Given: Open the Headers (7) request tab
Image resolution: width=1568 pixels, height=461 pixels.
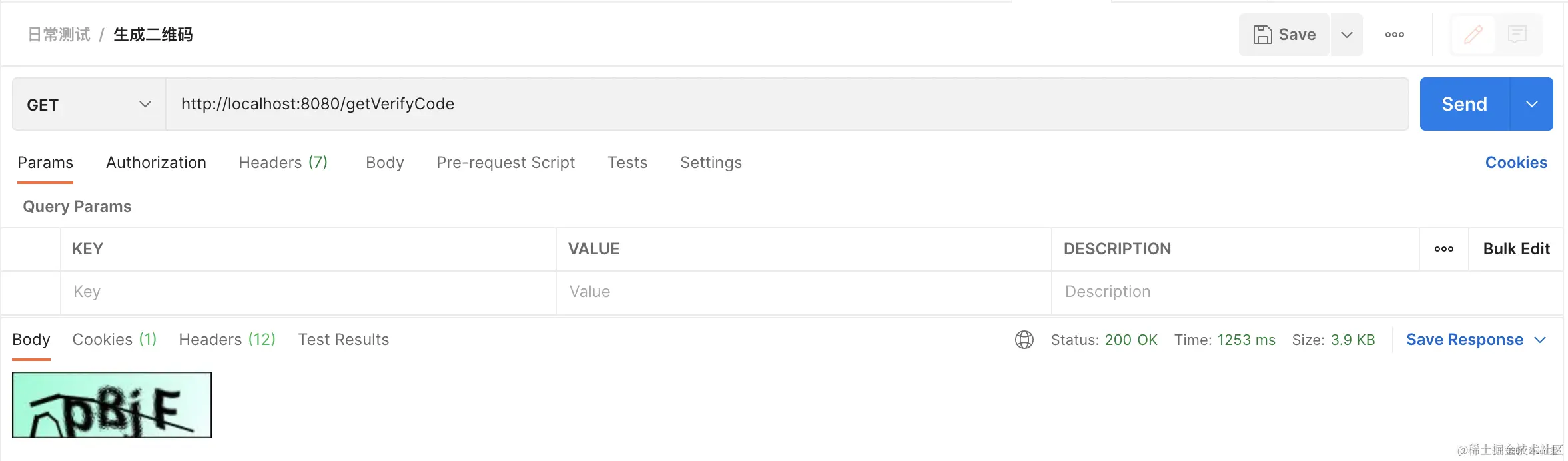Looking at the screenshot, I should [283, 163].
